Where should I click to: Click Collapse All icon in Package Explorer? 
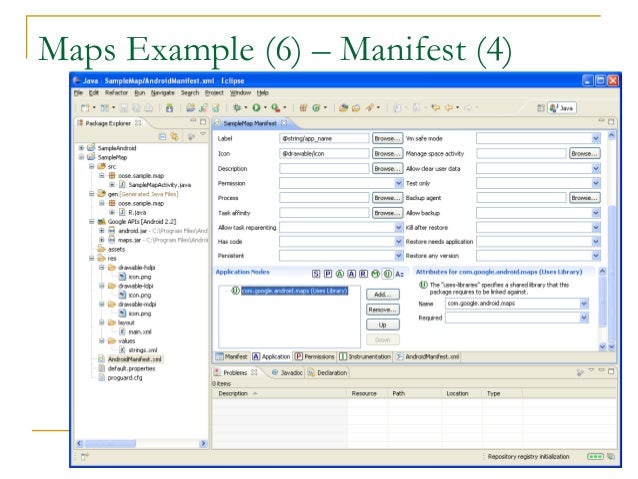click(162, 137)
